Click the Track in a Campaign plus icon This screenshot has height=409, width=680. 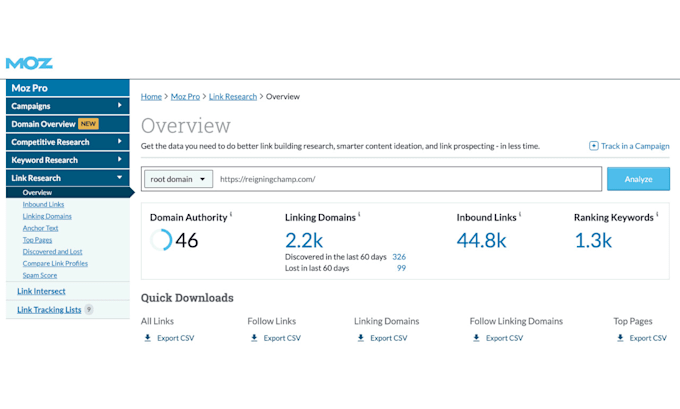[593, 146]
